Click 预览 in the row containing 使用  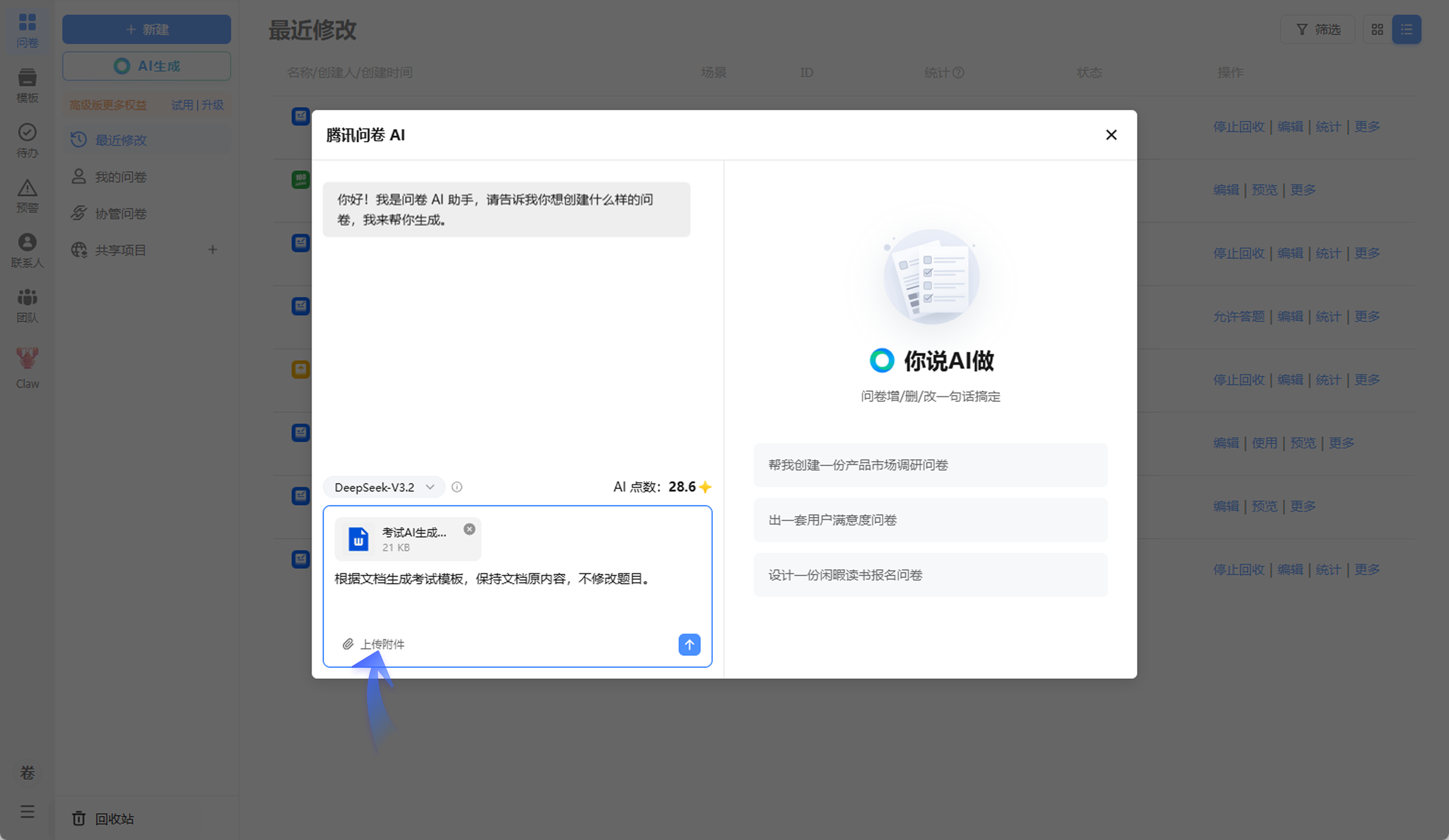click(x=1303, y=443)
